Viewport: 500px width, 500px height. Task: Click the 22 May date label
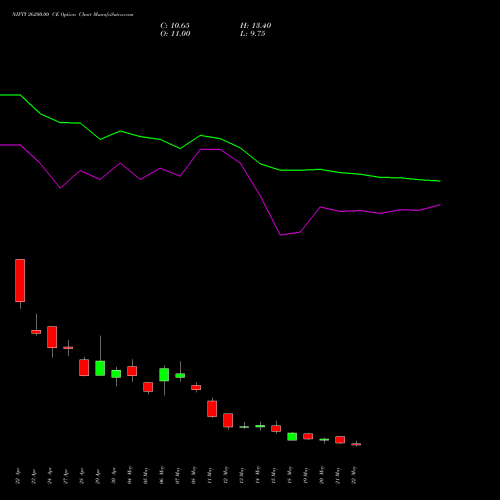click(354, 475)
